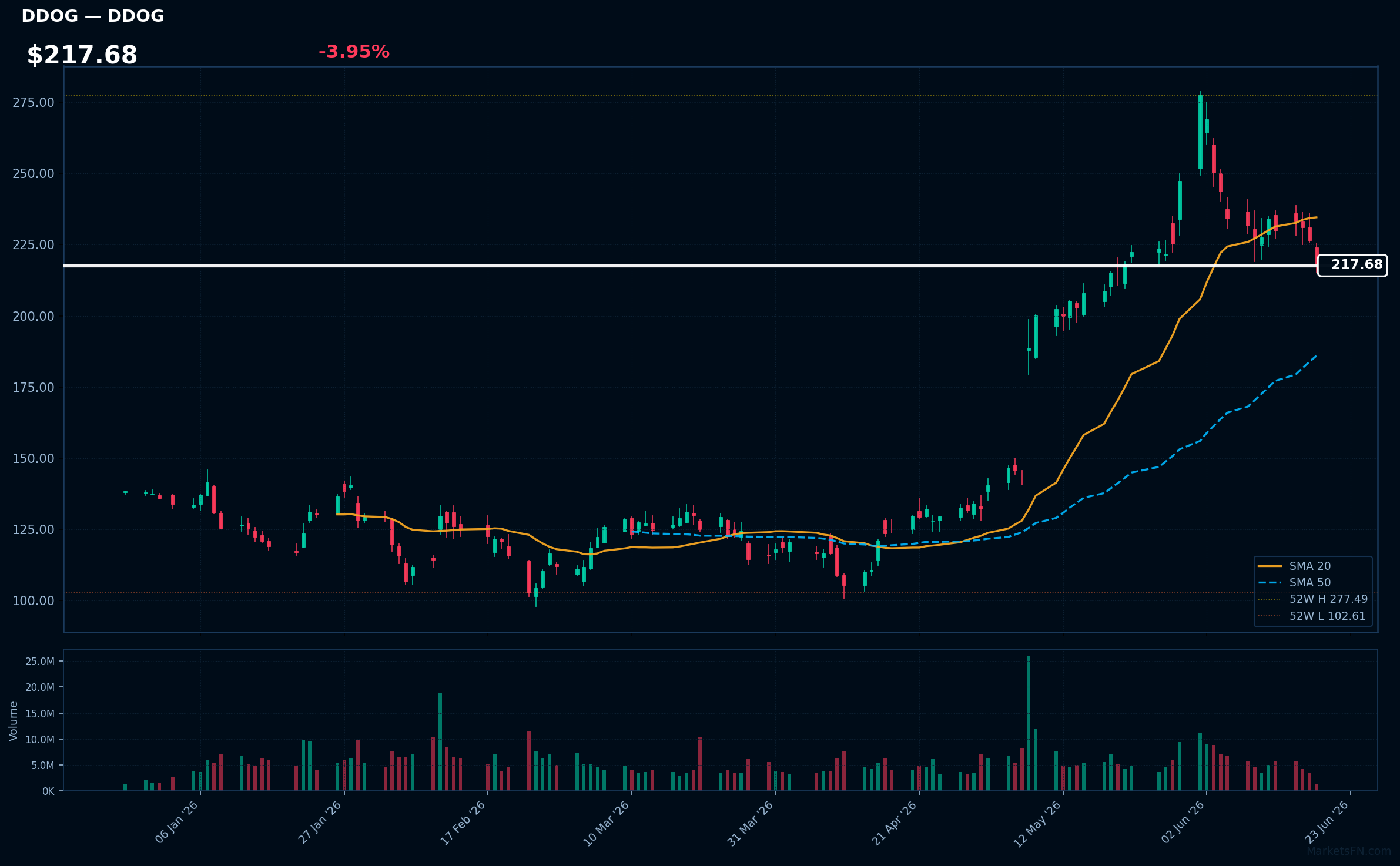Click the "0K" volume axis label
This screenshot has height=866, width=1400.
48,792
